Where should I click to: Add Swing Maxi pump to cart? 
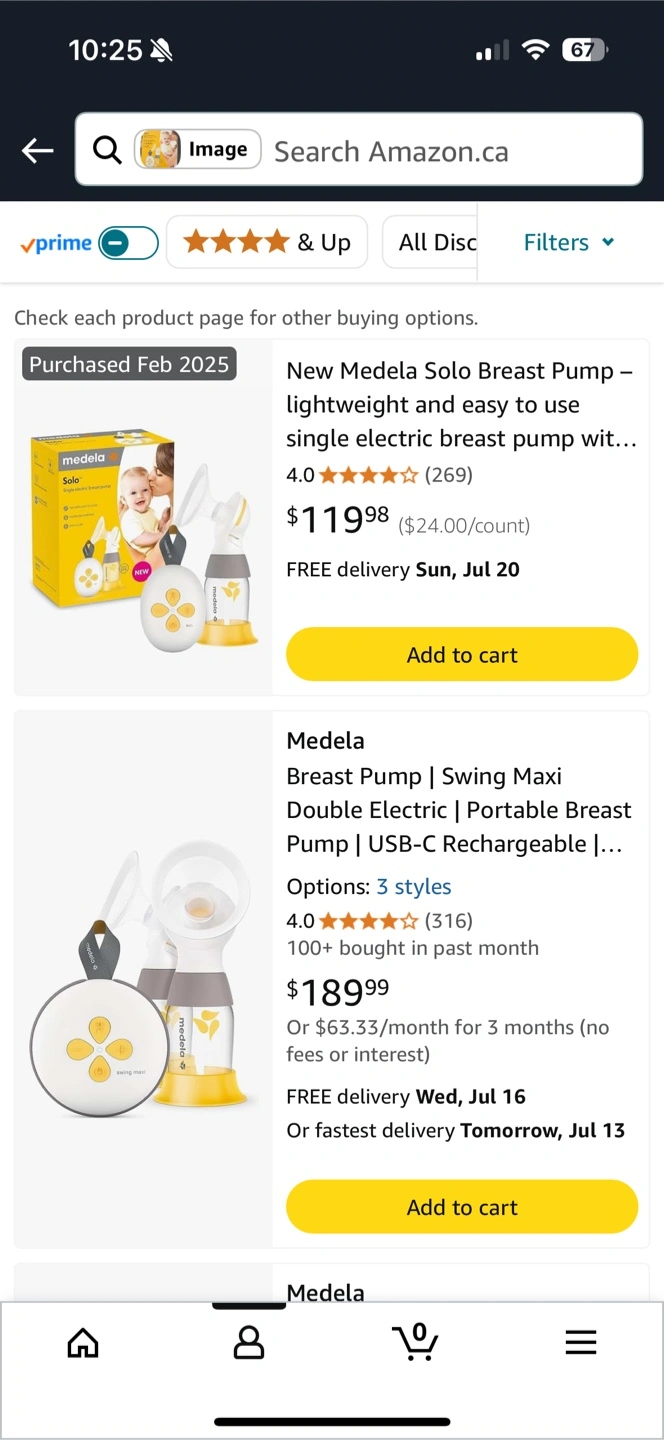coord(462,1207)
